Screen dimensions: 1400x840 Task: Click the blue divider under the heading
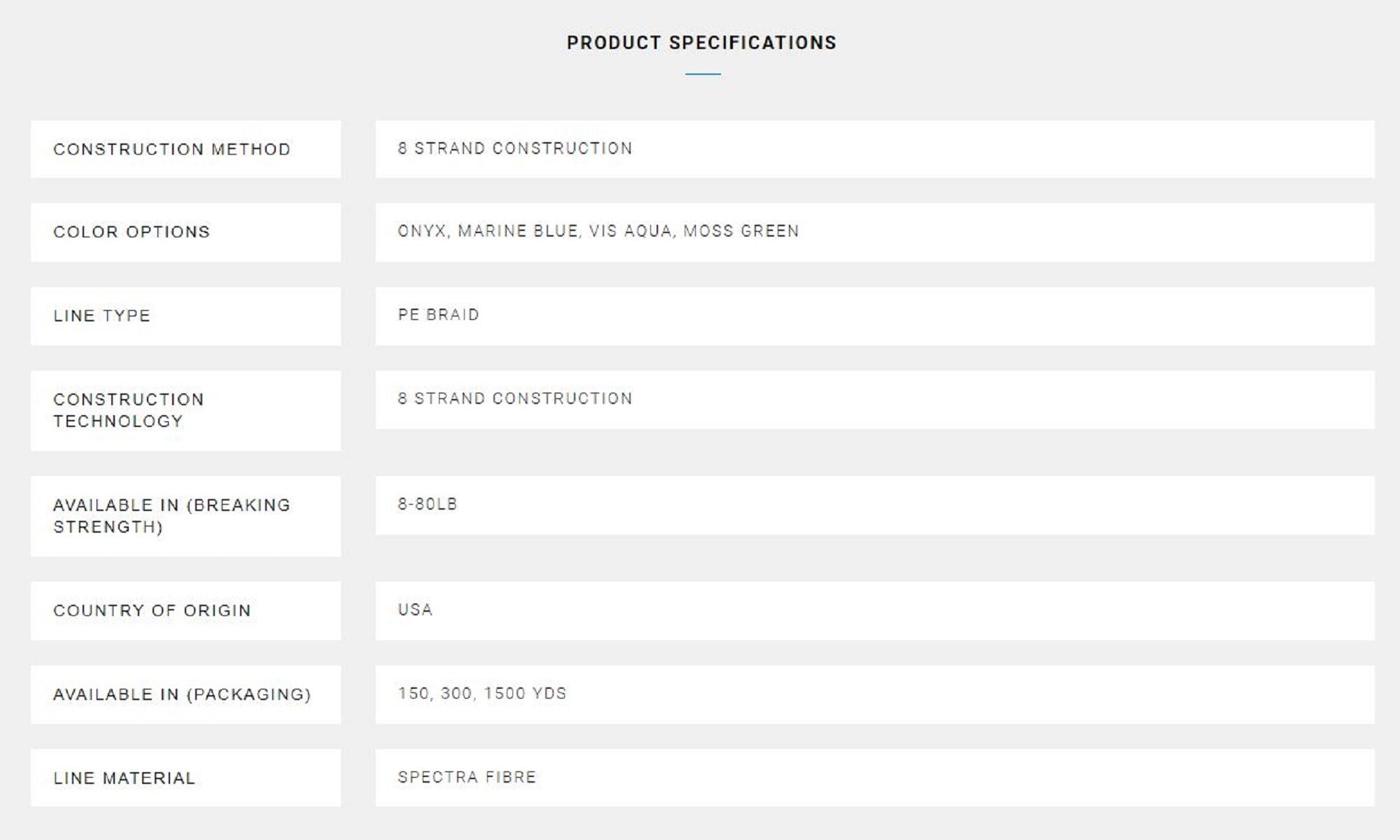click(703, 73)
